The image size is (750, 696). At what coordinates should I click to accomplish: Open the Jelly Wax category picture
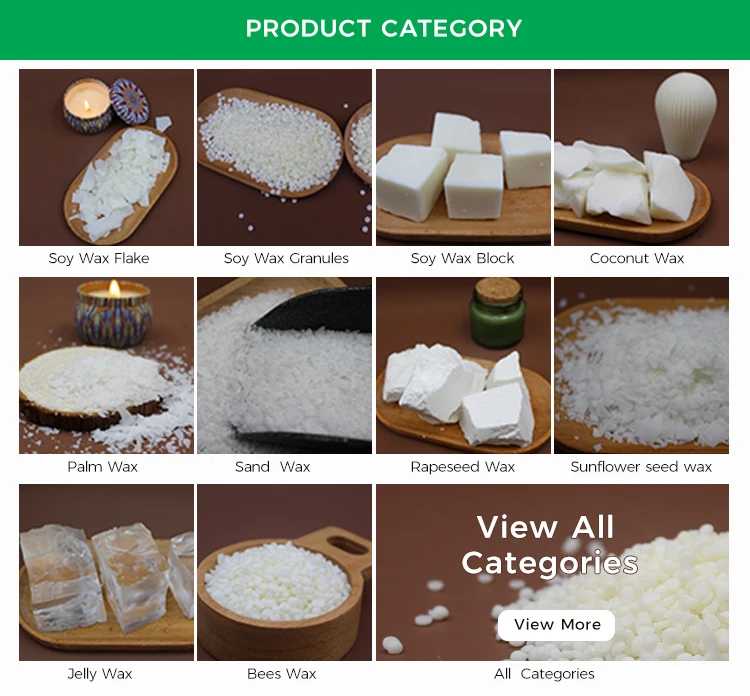(106, 573)
